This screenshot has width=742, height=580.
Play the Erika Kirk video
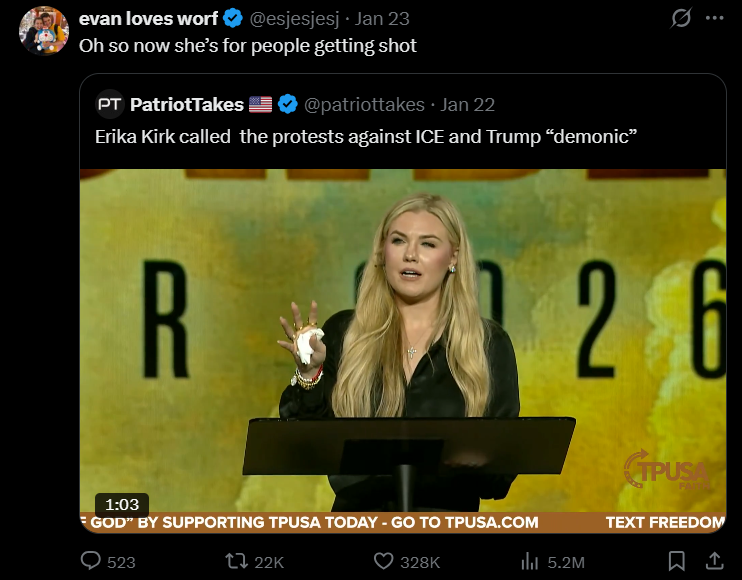click(403, 351)
